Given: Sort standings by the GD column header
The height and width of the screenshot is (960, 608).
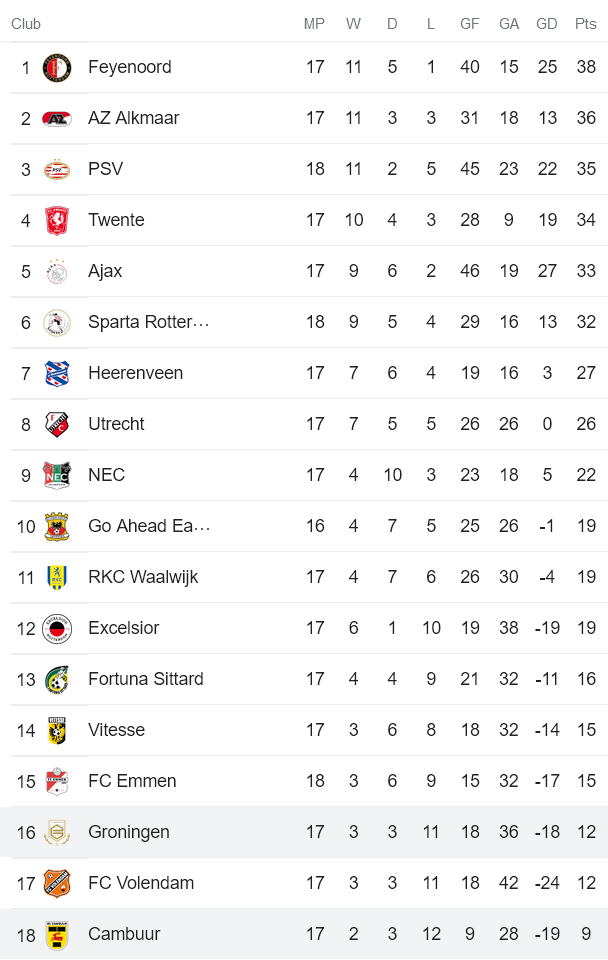Looking at the screenshot, I should 547,24.
